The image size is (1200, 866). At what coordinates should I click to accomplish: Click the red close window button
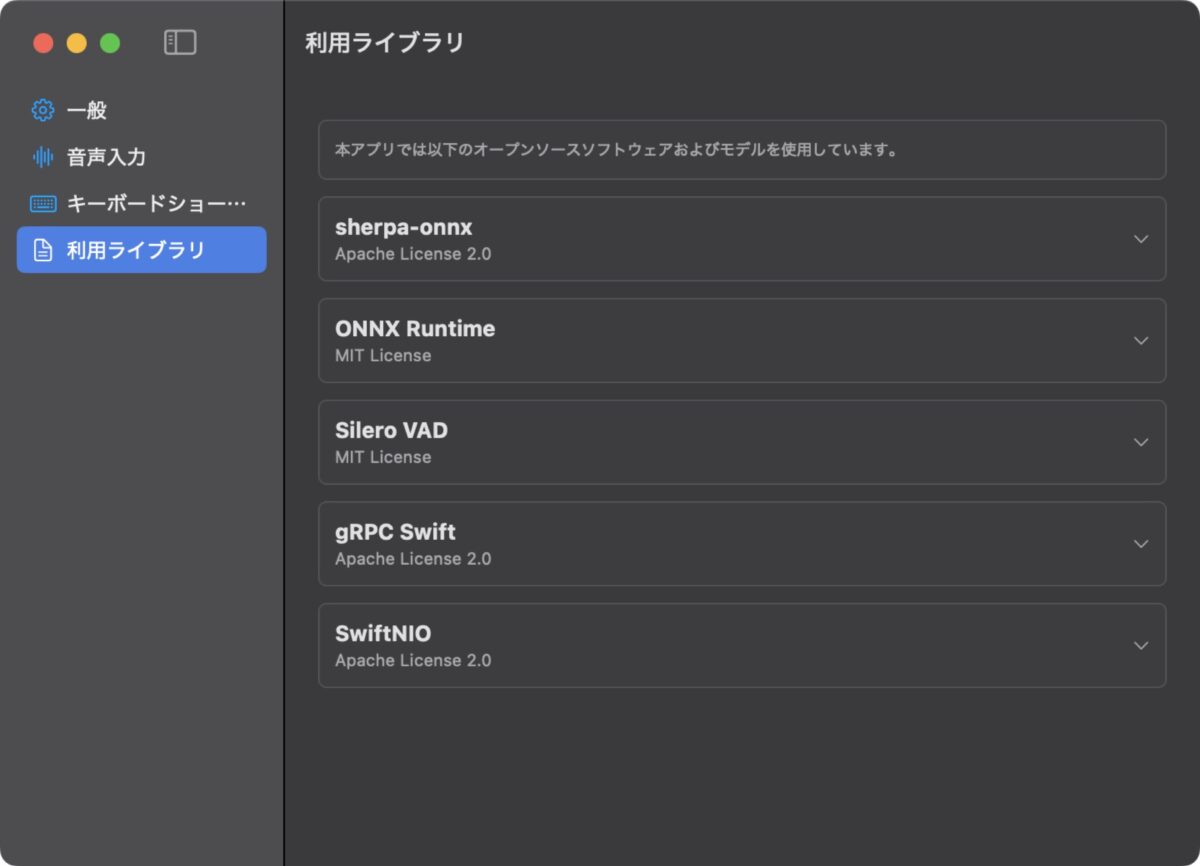click(43, 43)
